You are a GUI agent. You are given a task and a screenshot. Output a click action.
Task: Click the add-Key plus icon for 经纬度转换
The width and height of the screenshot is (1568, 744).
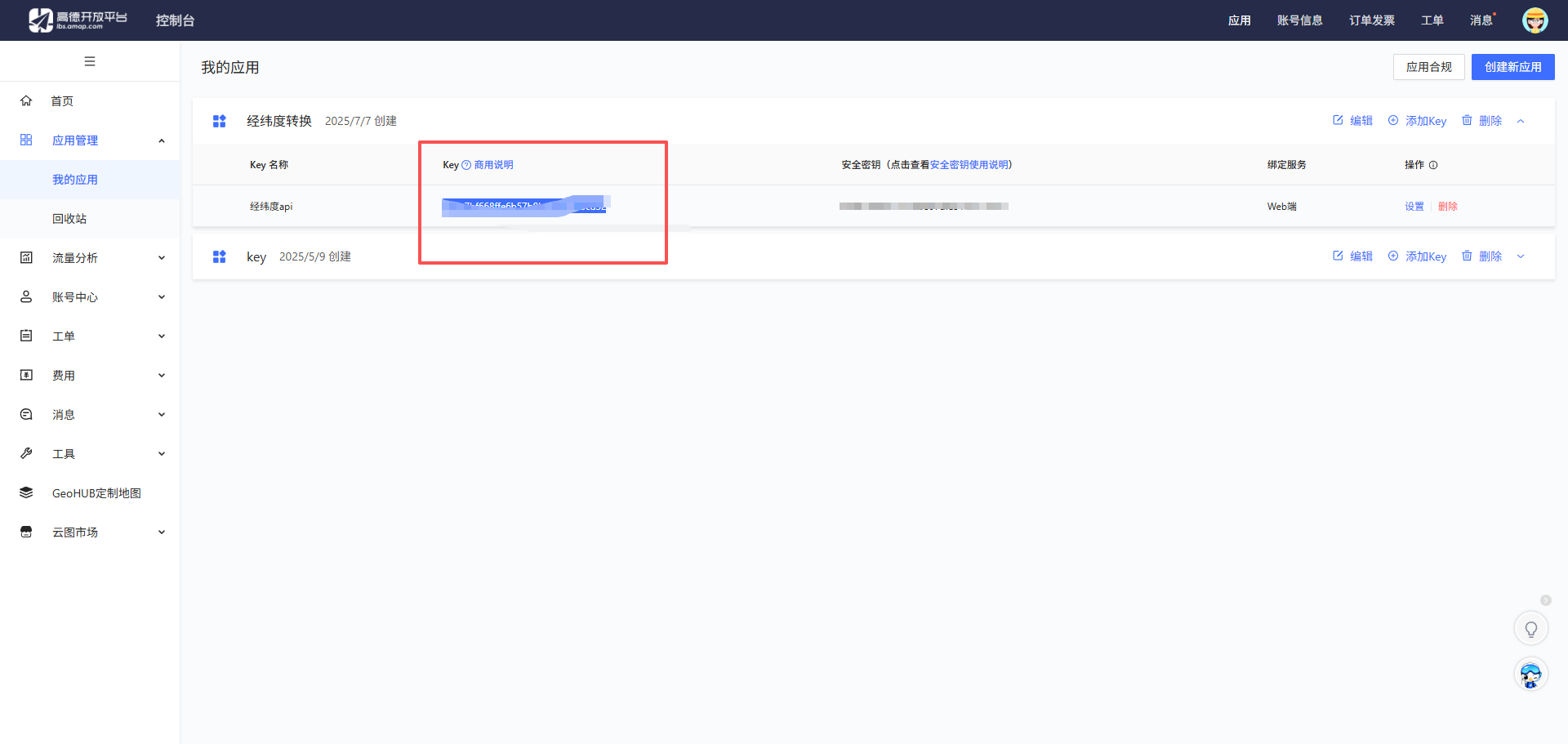1393,120
